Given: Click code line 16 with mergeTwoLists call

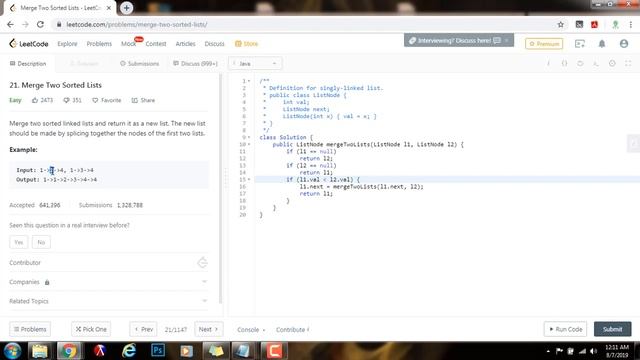Looking at the screenshot, I should click(x=361, y=187).
